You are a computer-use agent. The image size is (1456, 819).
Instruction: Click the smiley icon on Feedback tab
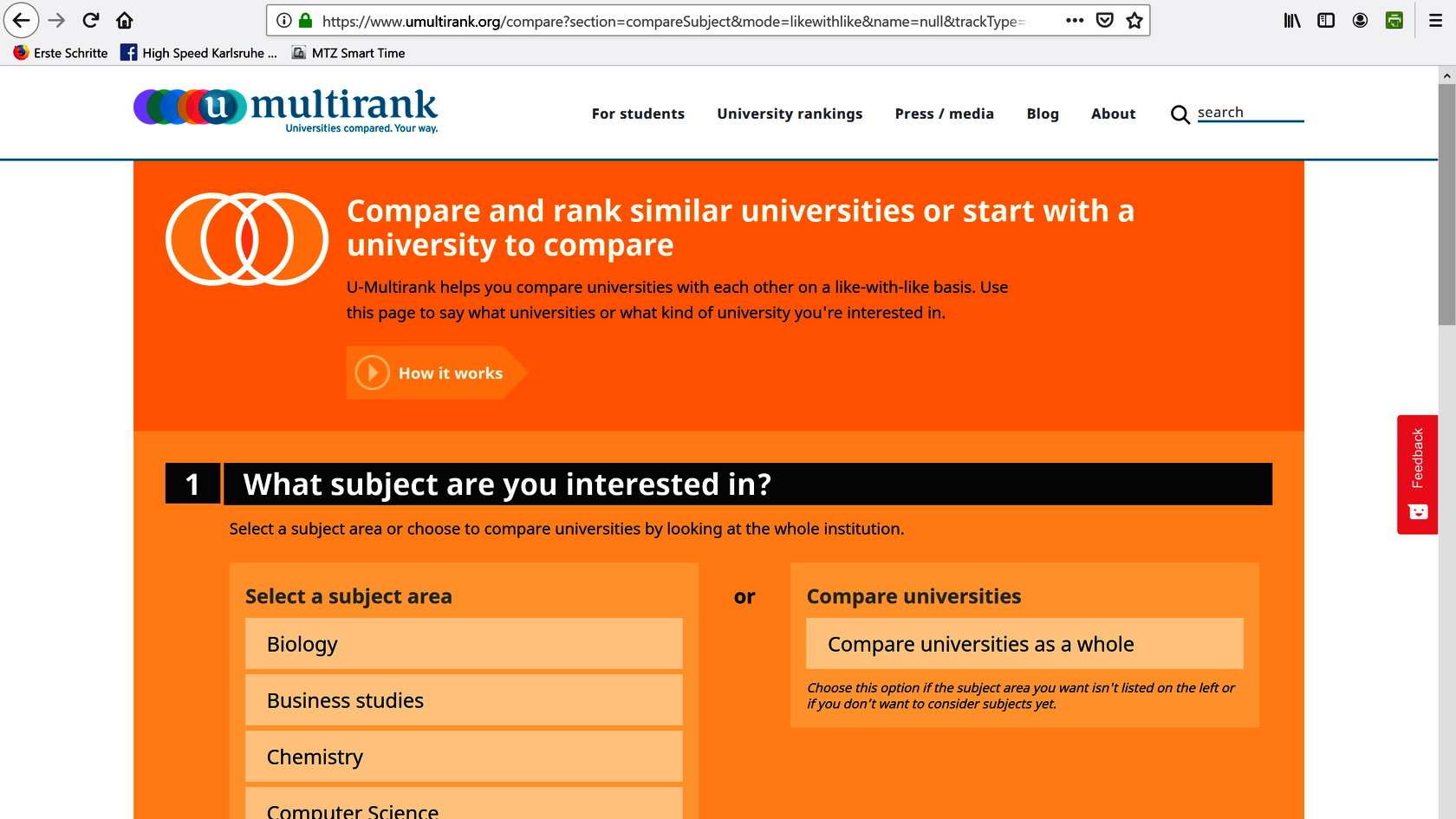1418,512
